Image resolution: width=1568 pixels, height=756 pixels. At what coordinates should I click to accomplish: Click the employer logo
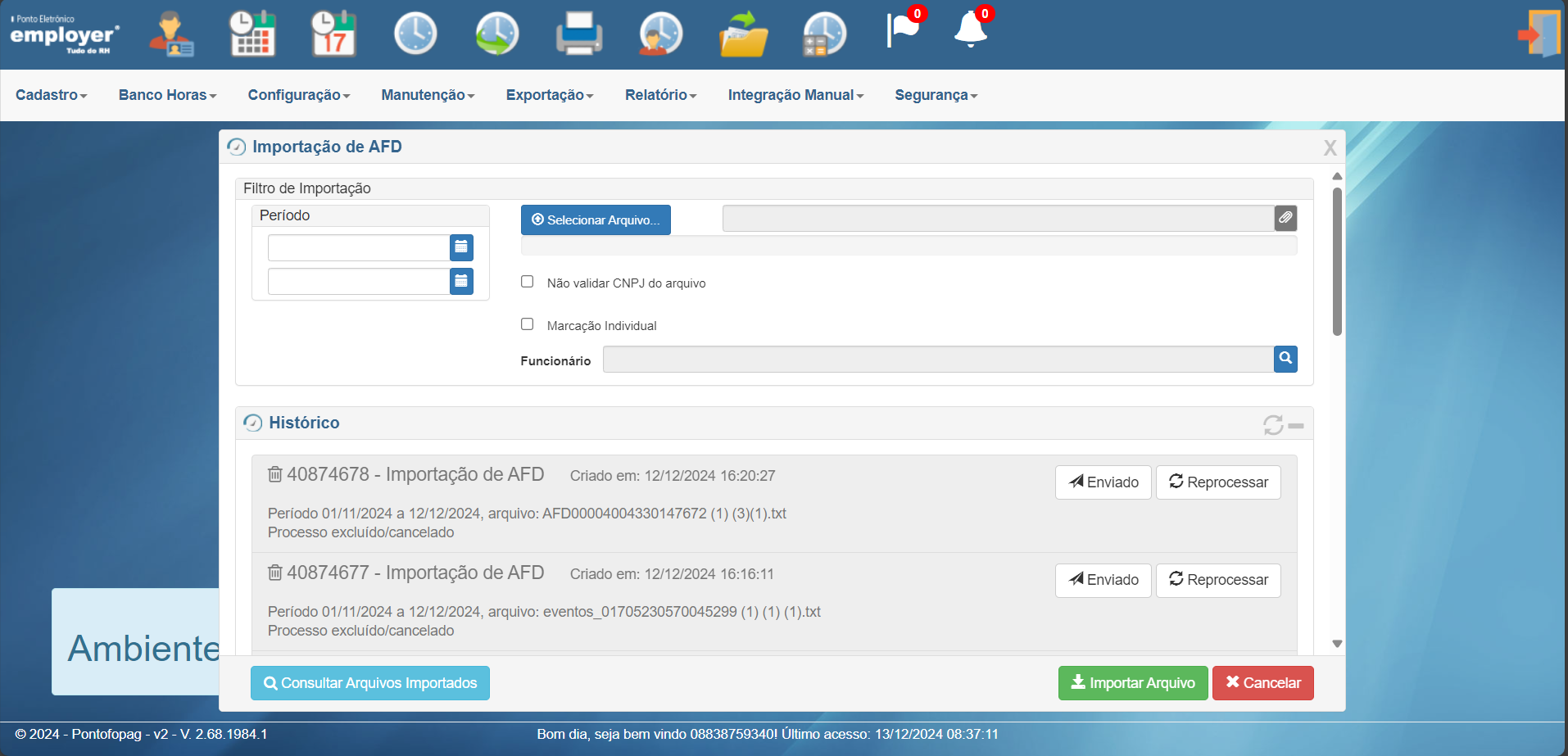64,34
